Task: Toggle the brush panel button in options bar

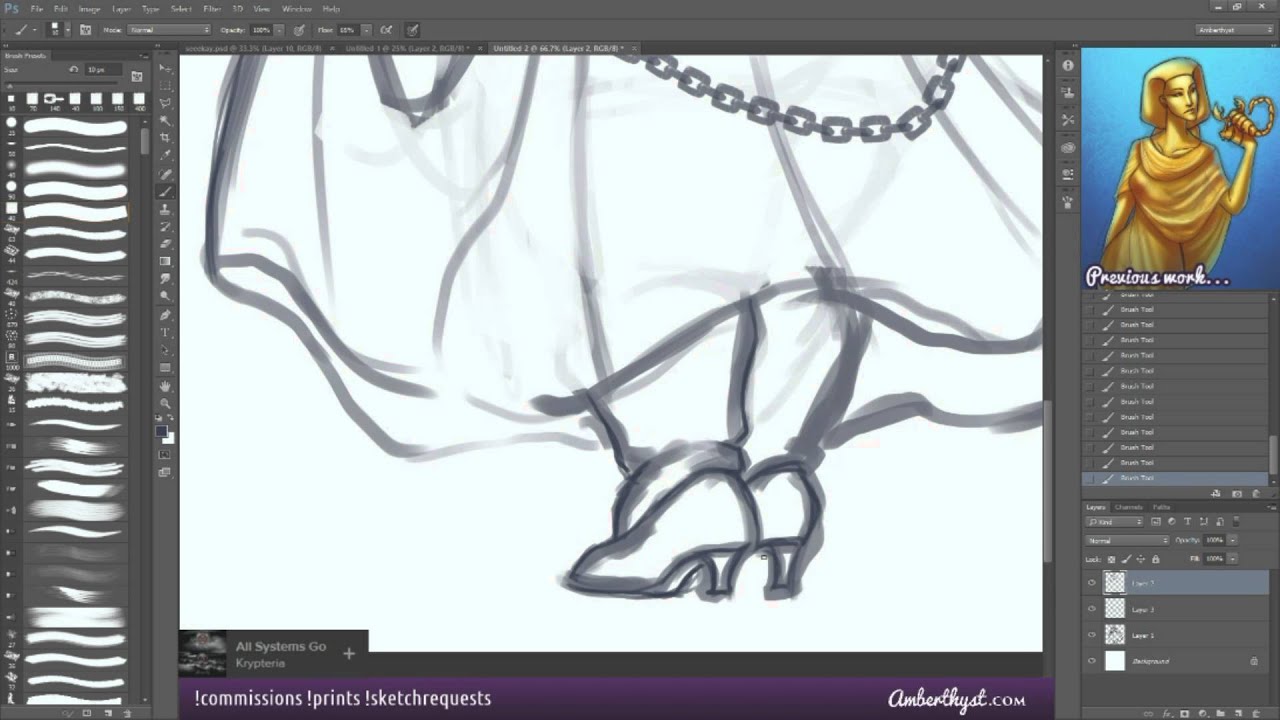Action: (86, 30)
